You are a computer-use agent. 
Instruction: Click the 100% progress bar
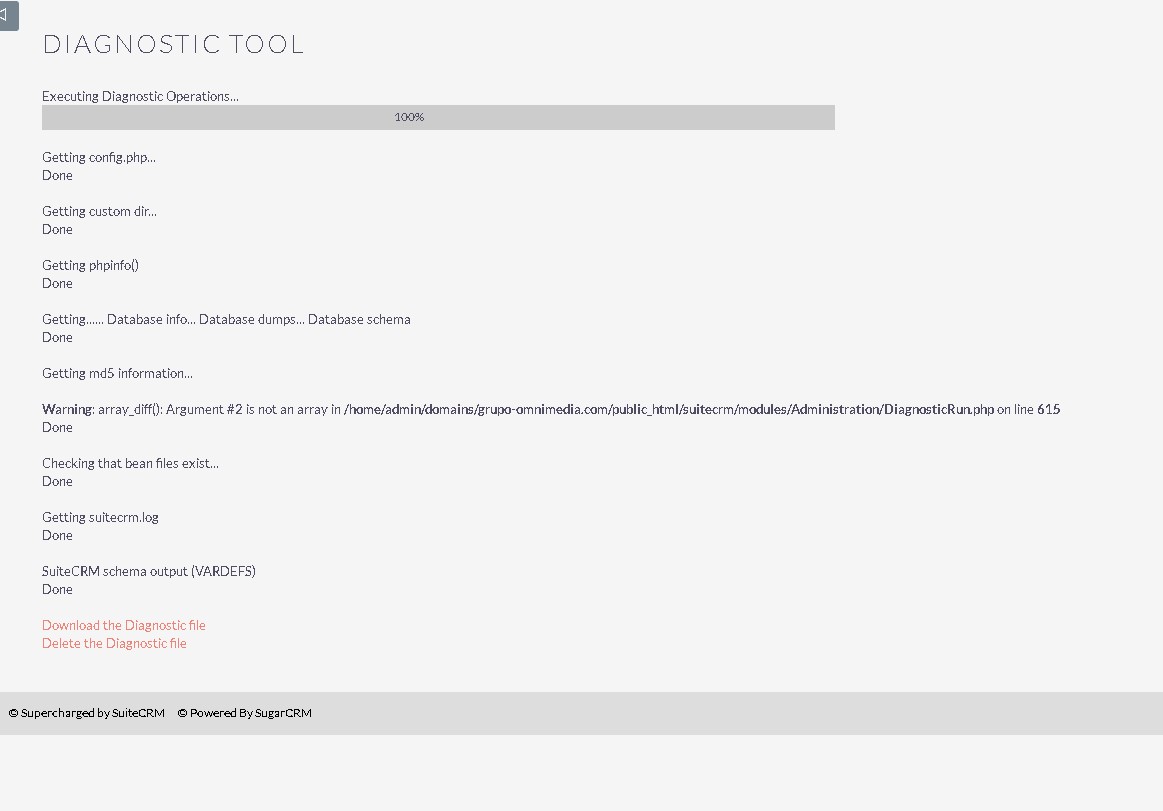[x=438, y=117]
